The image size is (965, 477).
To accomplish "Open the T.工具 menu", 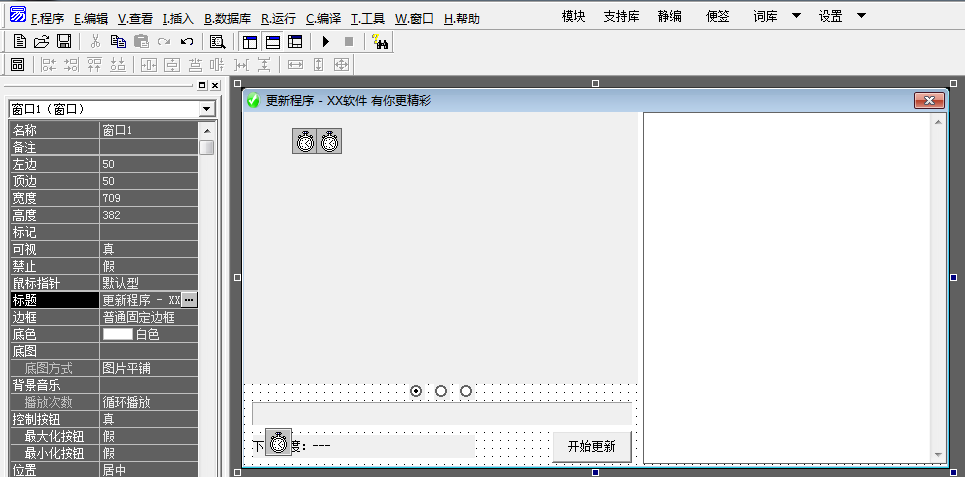I will click(x=368, y=19).
